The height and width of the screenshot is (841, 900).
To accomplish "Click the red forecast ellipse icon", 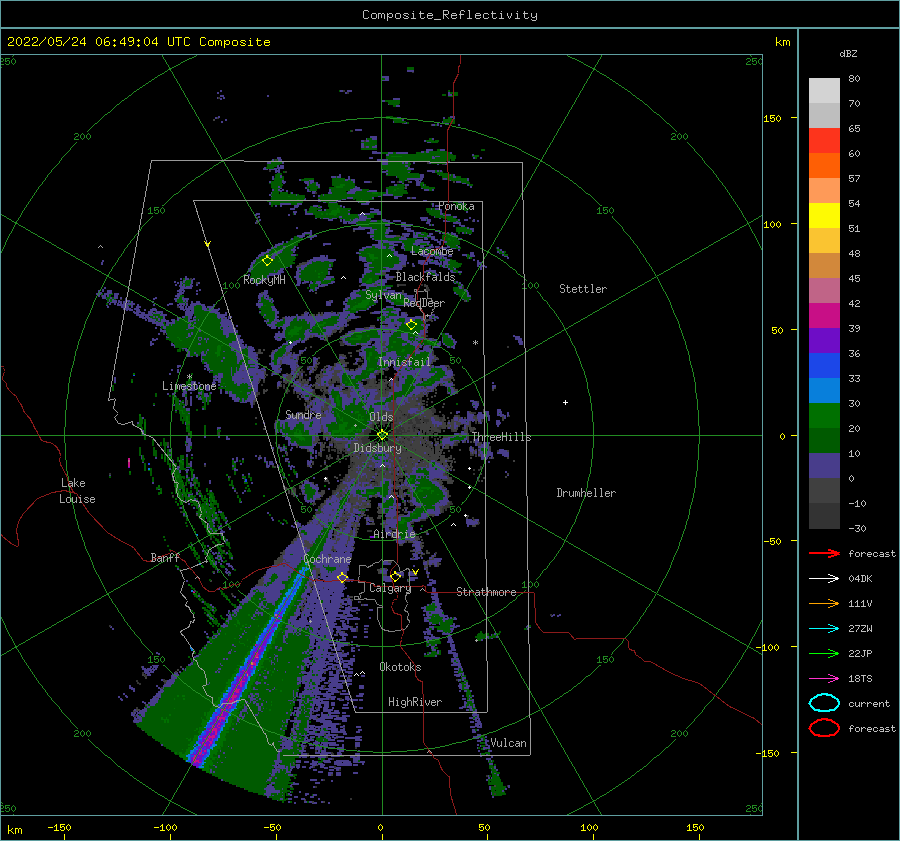I will 824,728.
